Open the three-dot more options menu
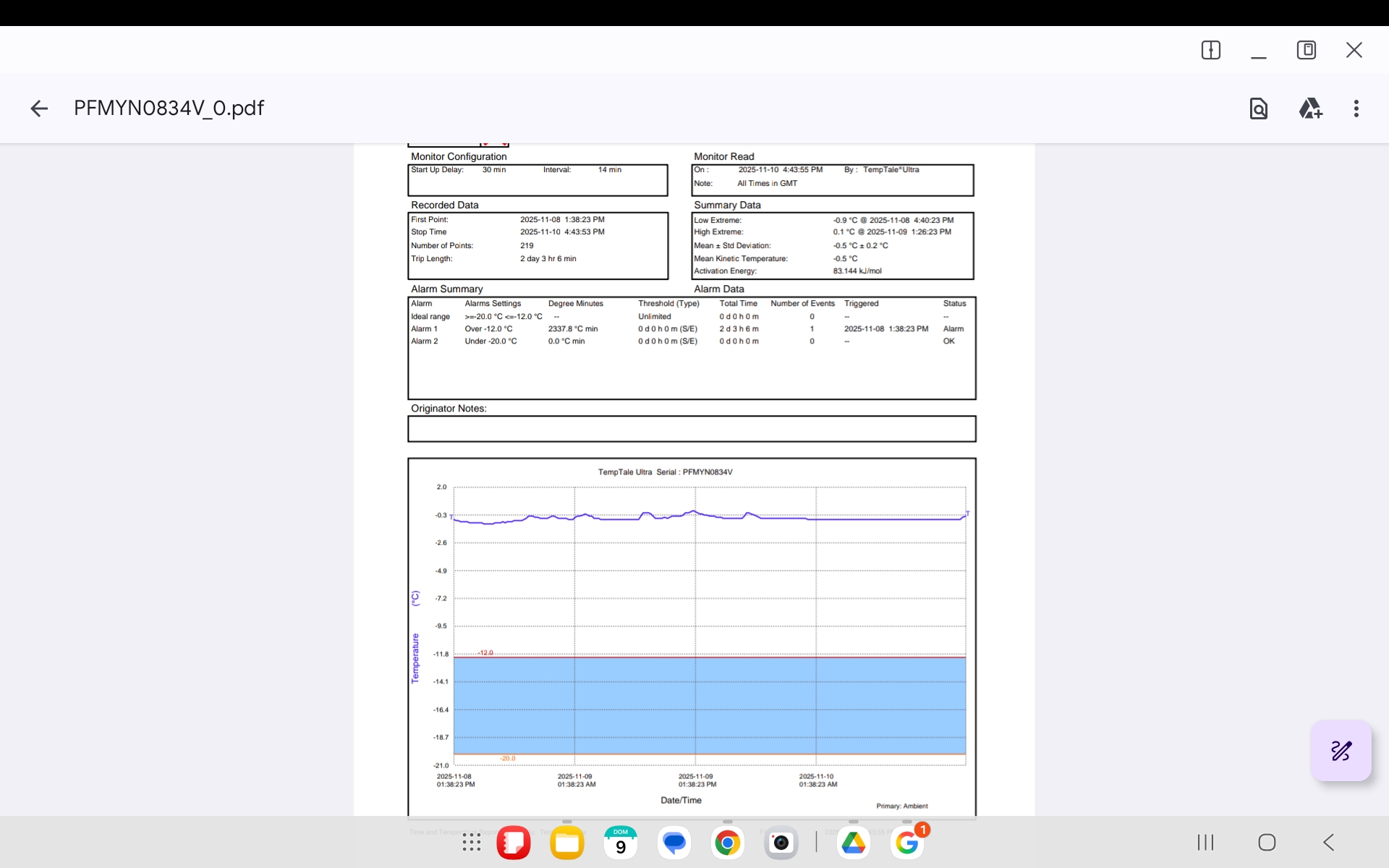The image size is (1389, 868). (1356, 109)
